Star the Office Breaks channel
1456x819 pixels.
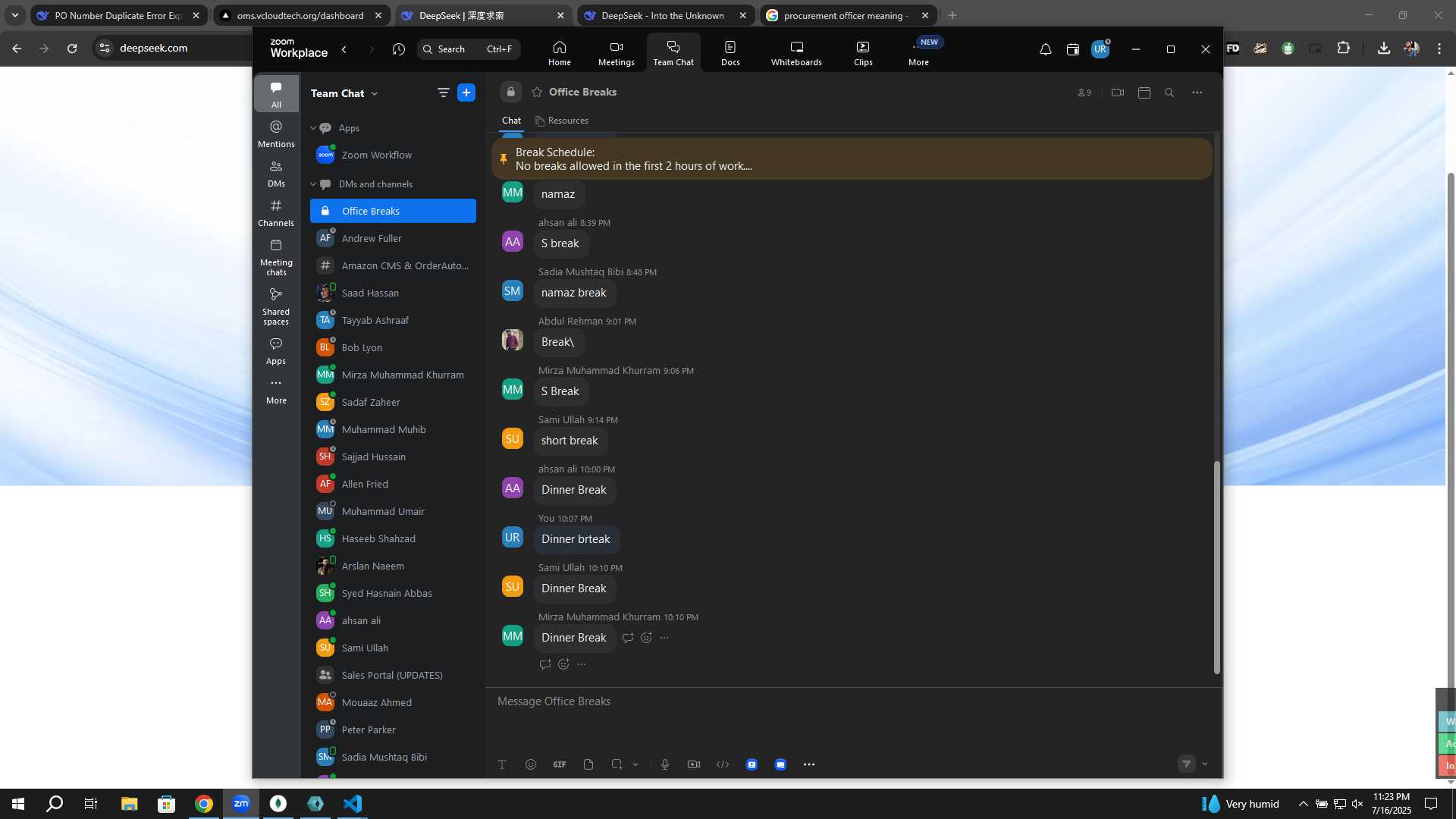tap(537, 92)
